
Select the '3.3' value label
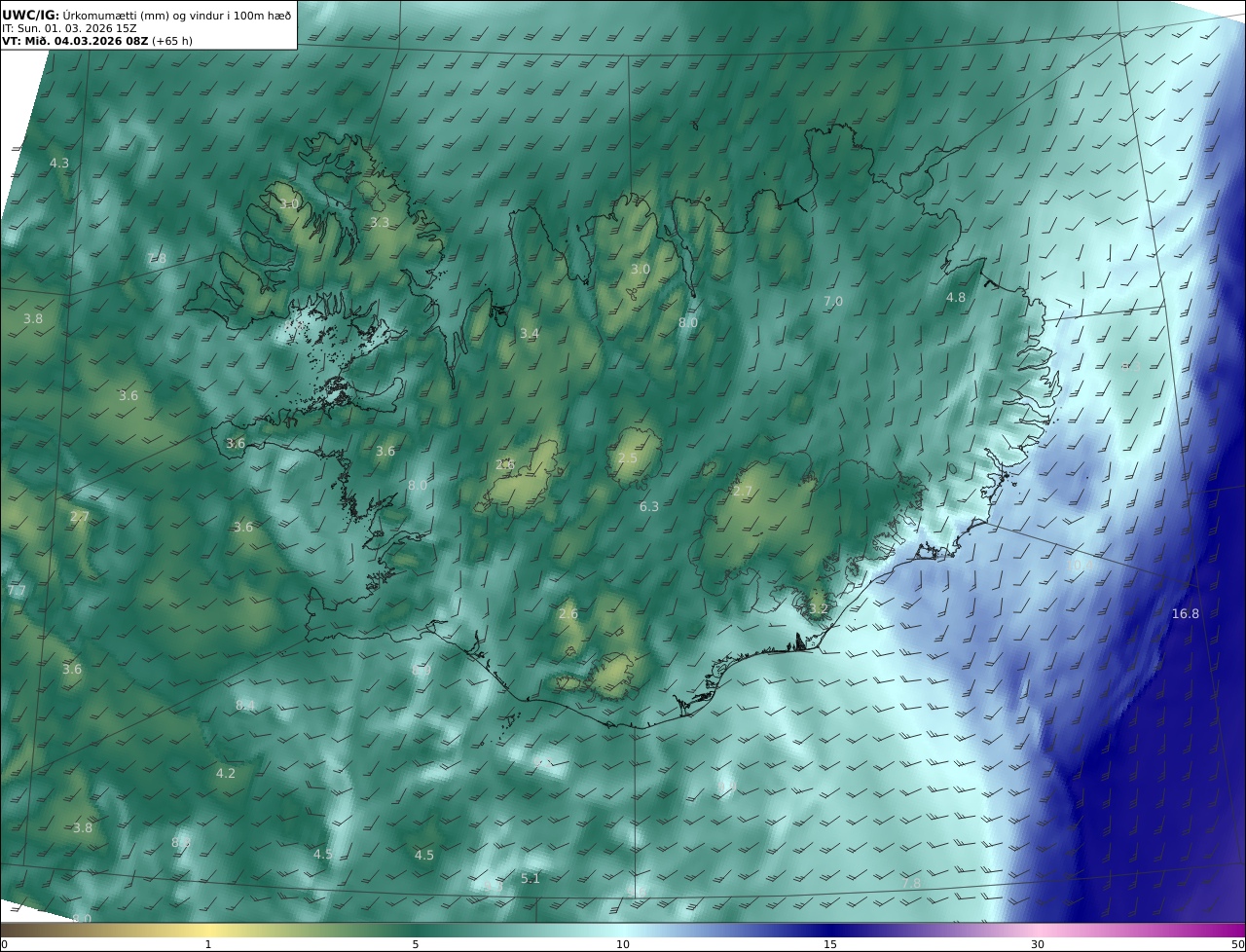coord(380,222)
